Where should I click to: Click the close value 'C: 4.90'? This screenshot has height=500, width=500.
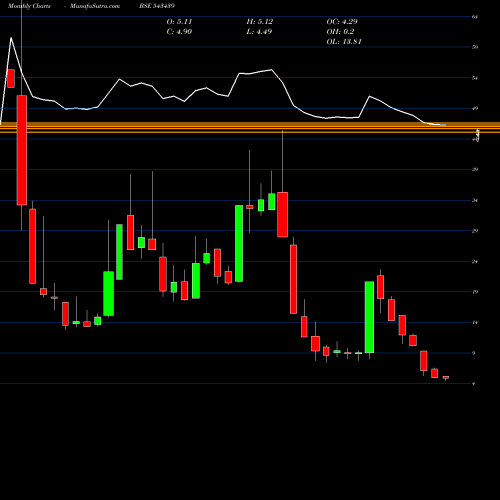tap(179, 32)
